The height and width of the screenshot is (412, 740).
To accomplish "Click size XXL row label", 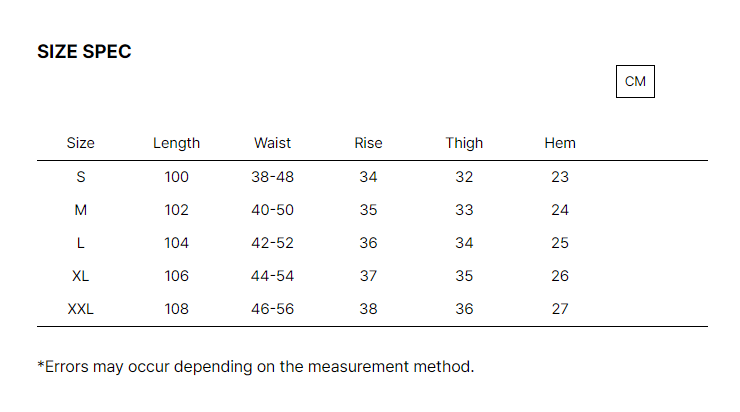I will tap(81, 309).
